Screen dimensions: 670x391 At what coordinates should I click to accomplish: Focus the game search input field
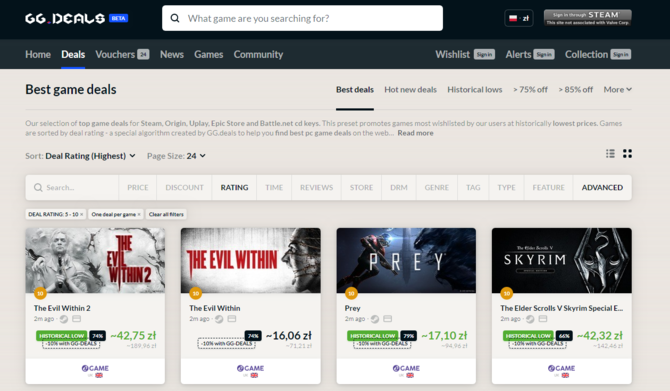click(302, 18)
